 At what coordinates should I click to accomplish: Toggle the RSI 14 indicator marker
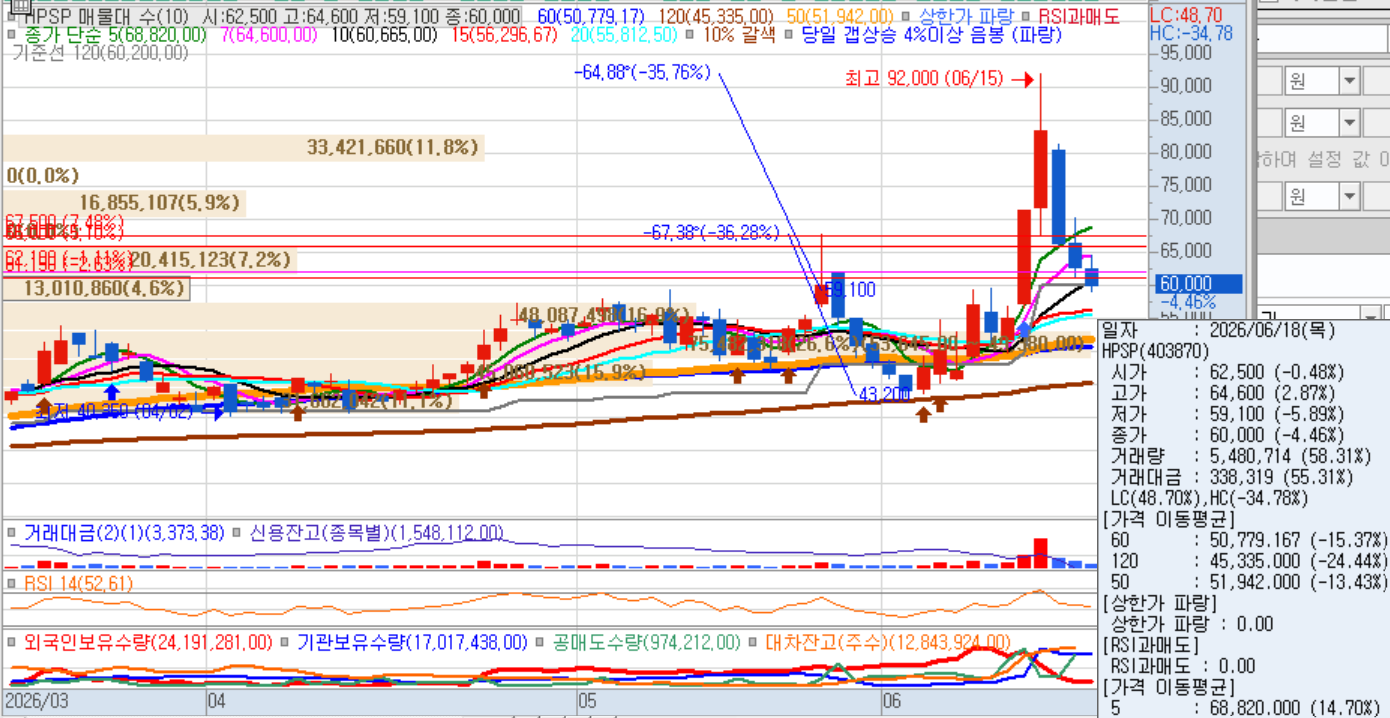coord(12,583)
